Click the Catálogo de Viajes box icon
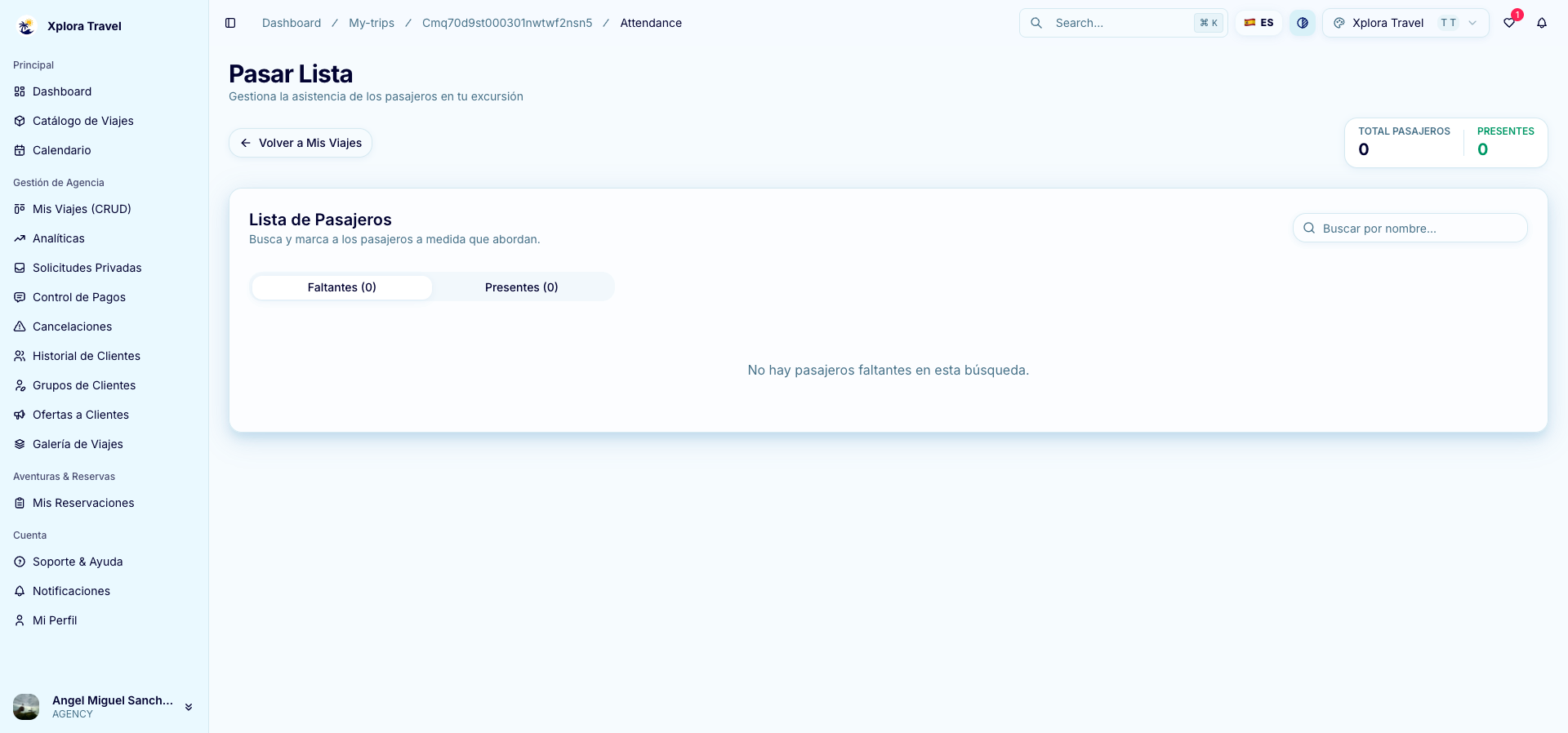The image size is (1568, 733). 20,121
